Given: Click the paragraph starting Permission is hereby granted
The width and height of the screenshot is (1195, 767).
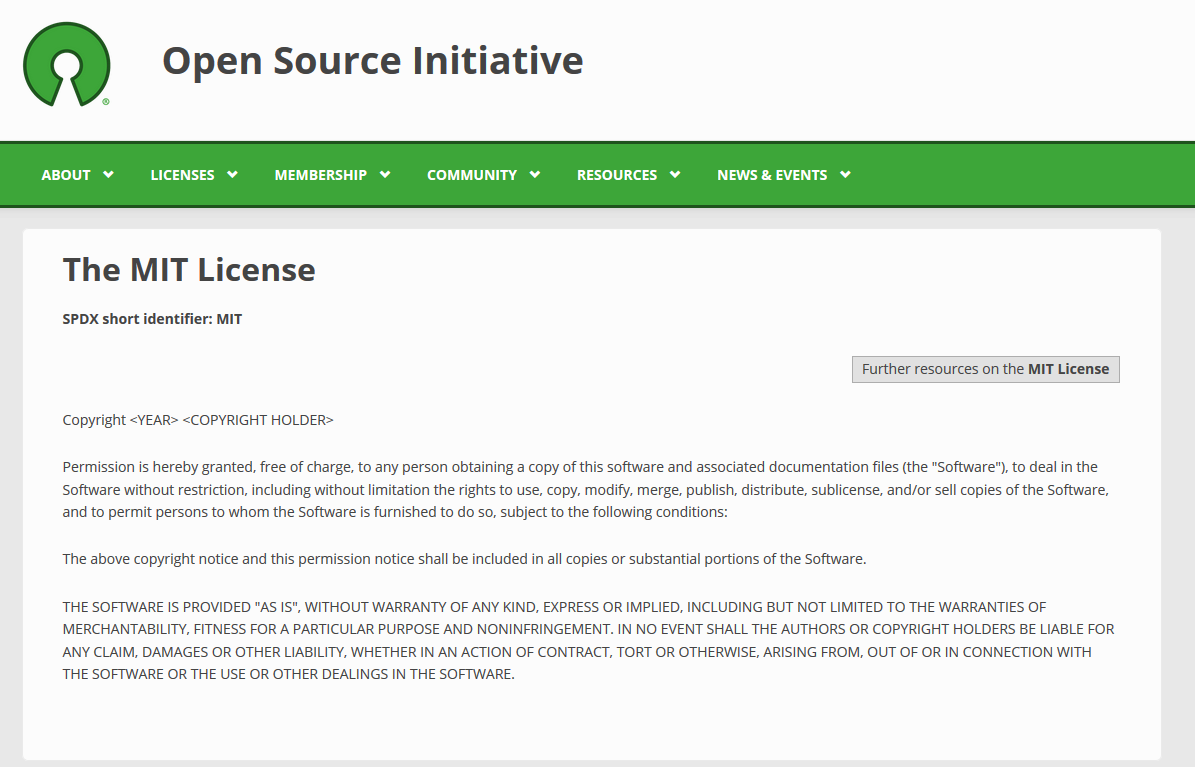Looking at the screenshot, I should pyautogui.click(x=585, y=489).
